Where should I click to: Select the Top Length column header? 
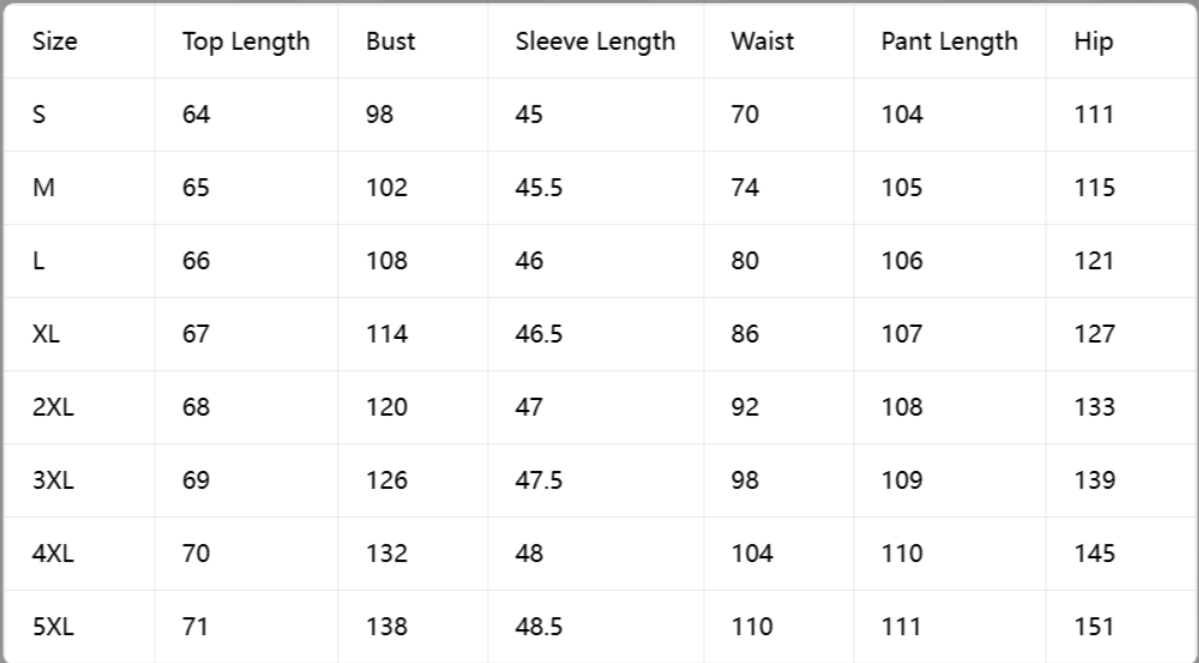[x=245, y=41]
